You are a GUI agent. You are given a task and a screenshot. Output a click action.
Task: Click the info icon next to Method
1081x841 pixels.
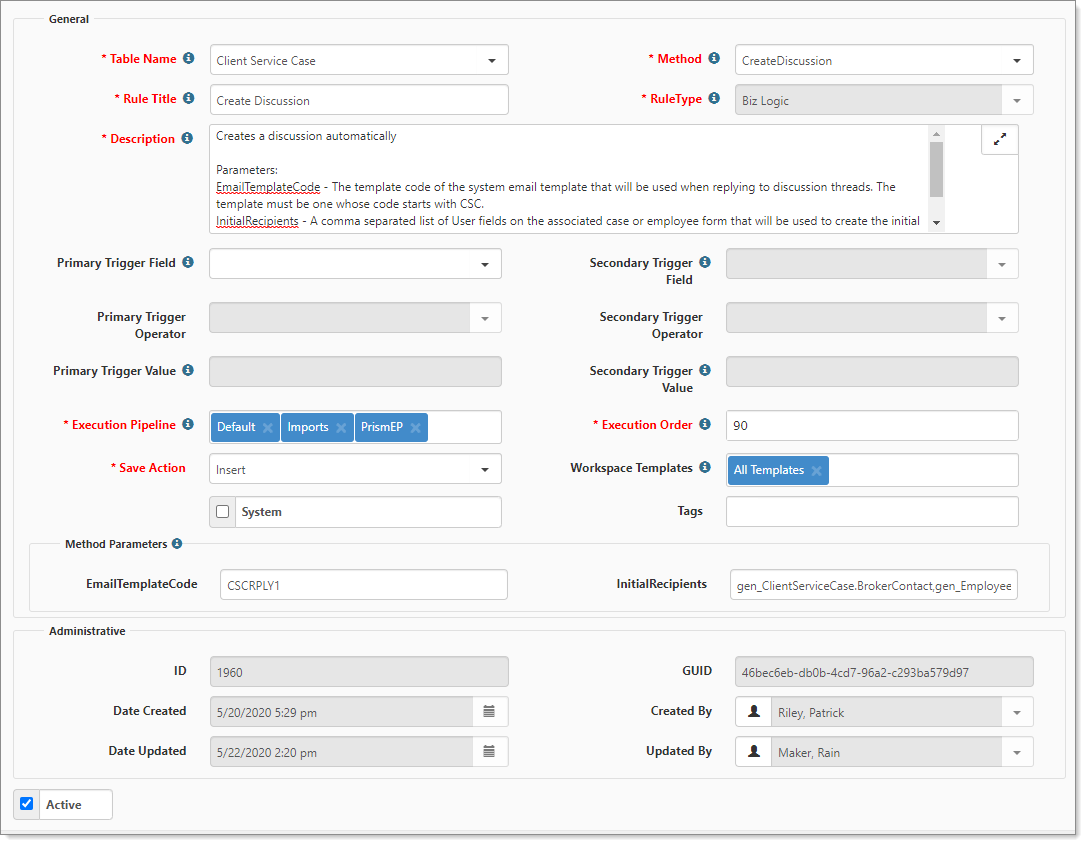pos(714,59)
